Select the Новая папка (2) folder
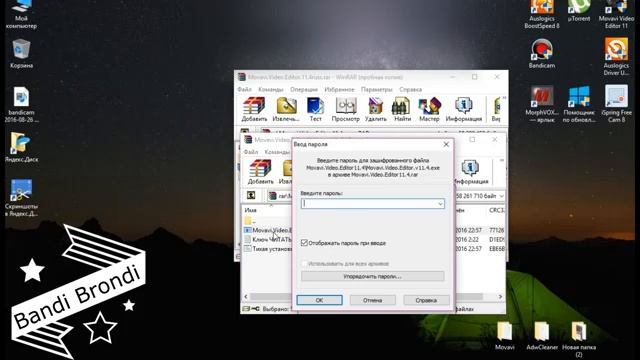This screenshot has height=360, width=640. click(x=579, y=339)
